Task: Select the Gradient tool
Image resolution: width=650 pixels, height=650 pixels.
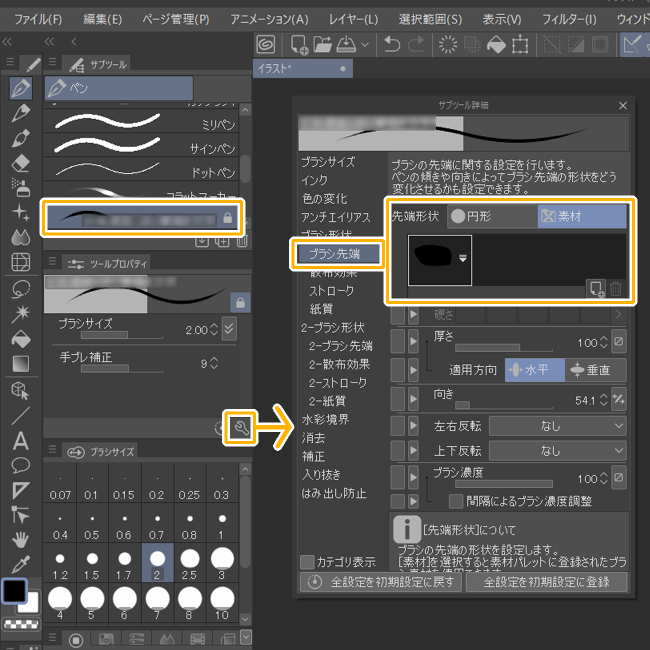Action: [x=21, y=364]
